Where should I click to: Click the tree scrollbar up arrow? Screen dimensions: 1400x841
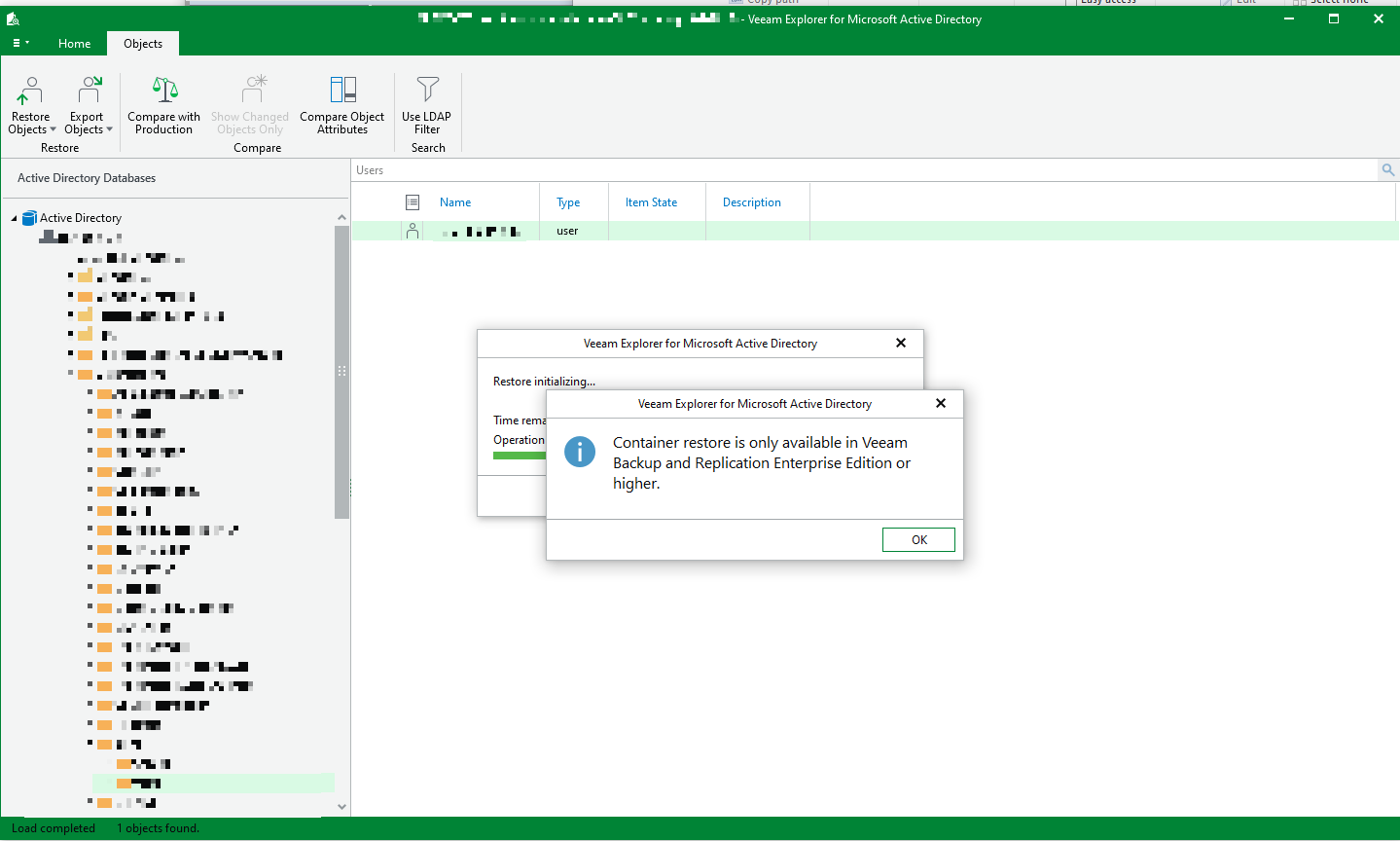coord(341,217)
